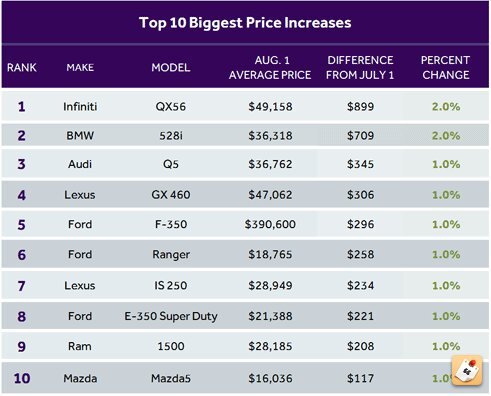This screenshot has height=396, width=491.
Task: Select AUG. 1 AVERAGE PRICE header
Action: (x=270, y=68)
